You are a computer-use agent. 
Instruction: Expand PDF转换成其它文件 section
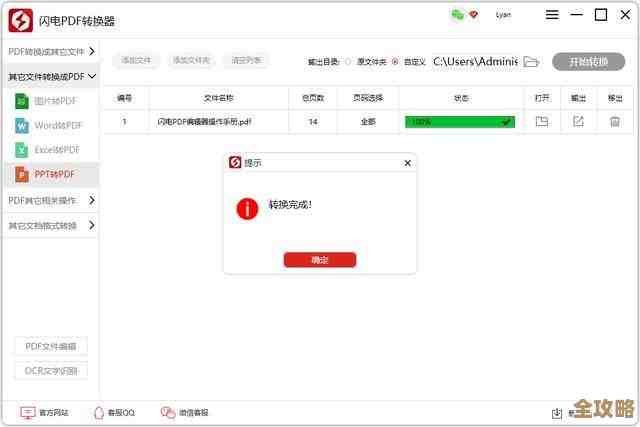point(51,51)
